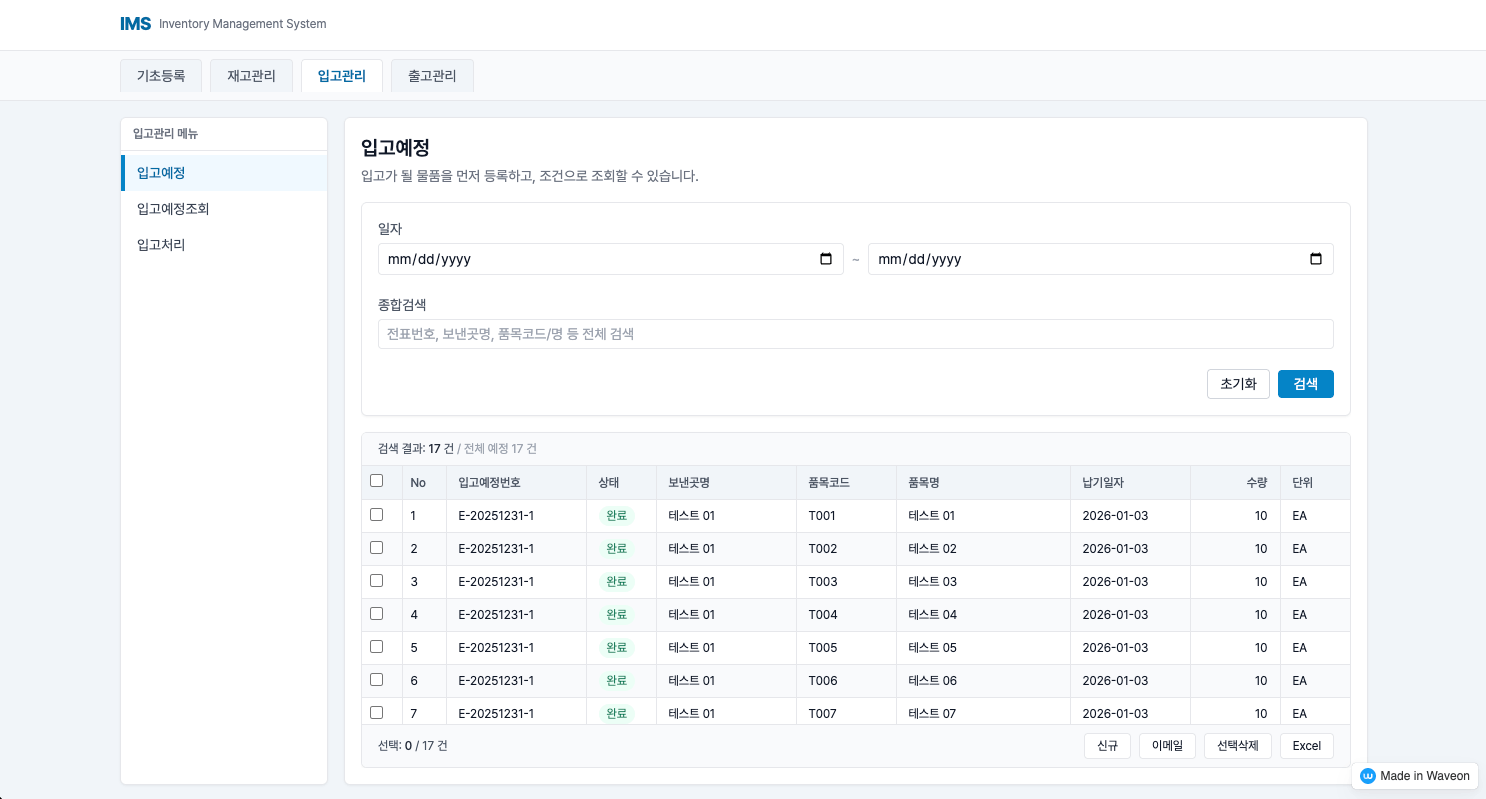Go to the 출고관리 tab
The width and height of the screenshot is (1486, 799).
click(x=432, y=76)
